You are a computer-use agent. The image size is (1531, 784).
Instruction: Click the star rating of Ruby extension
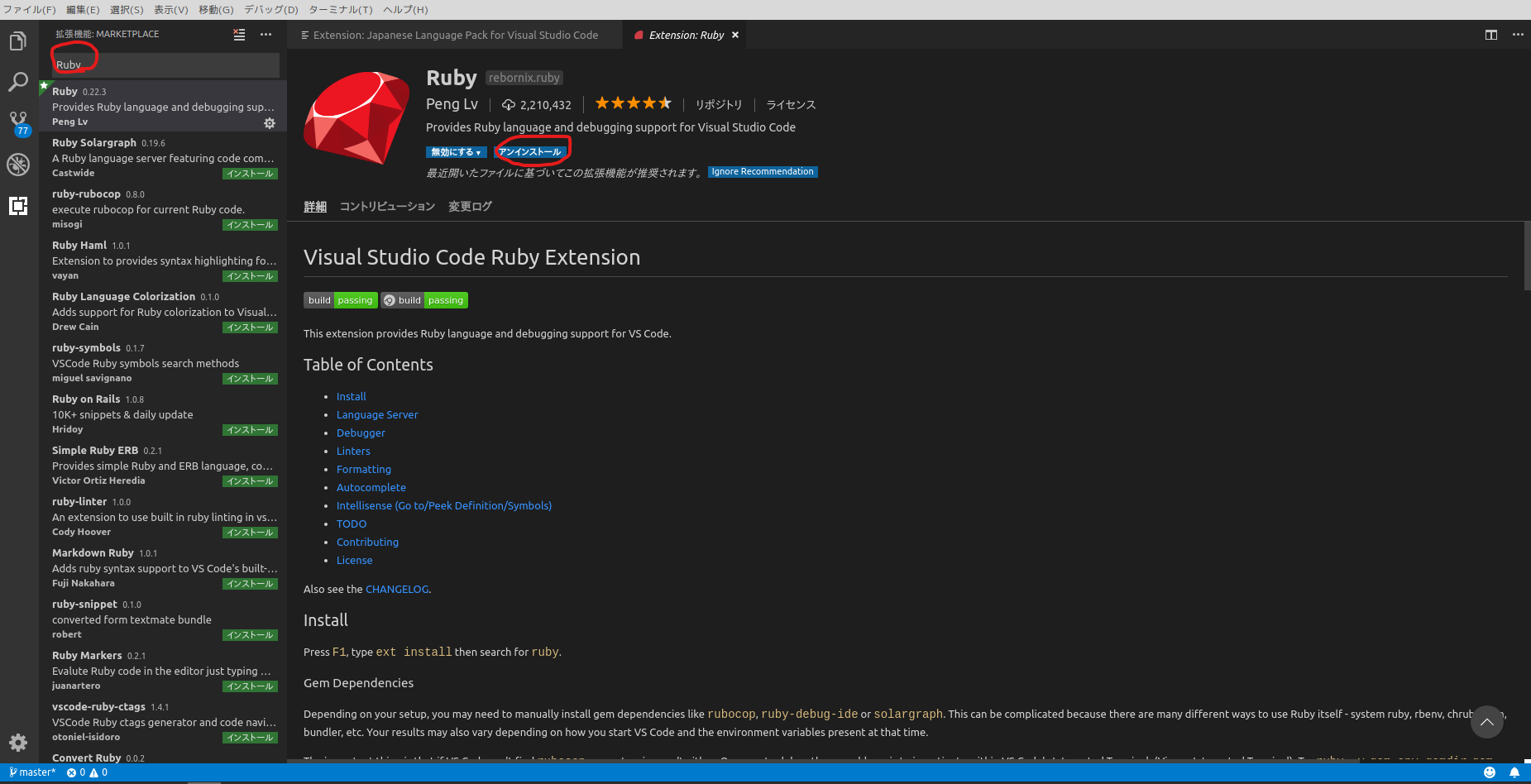(x=634, y=103)
